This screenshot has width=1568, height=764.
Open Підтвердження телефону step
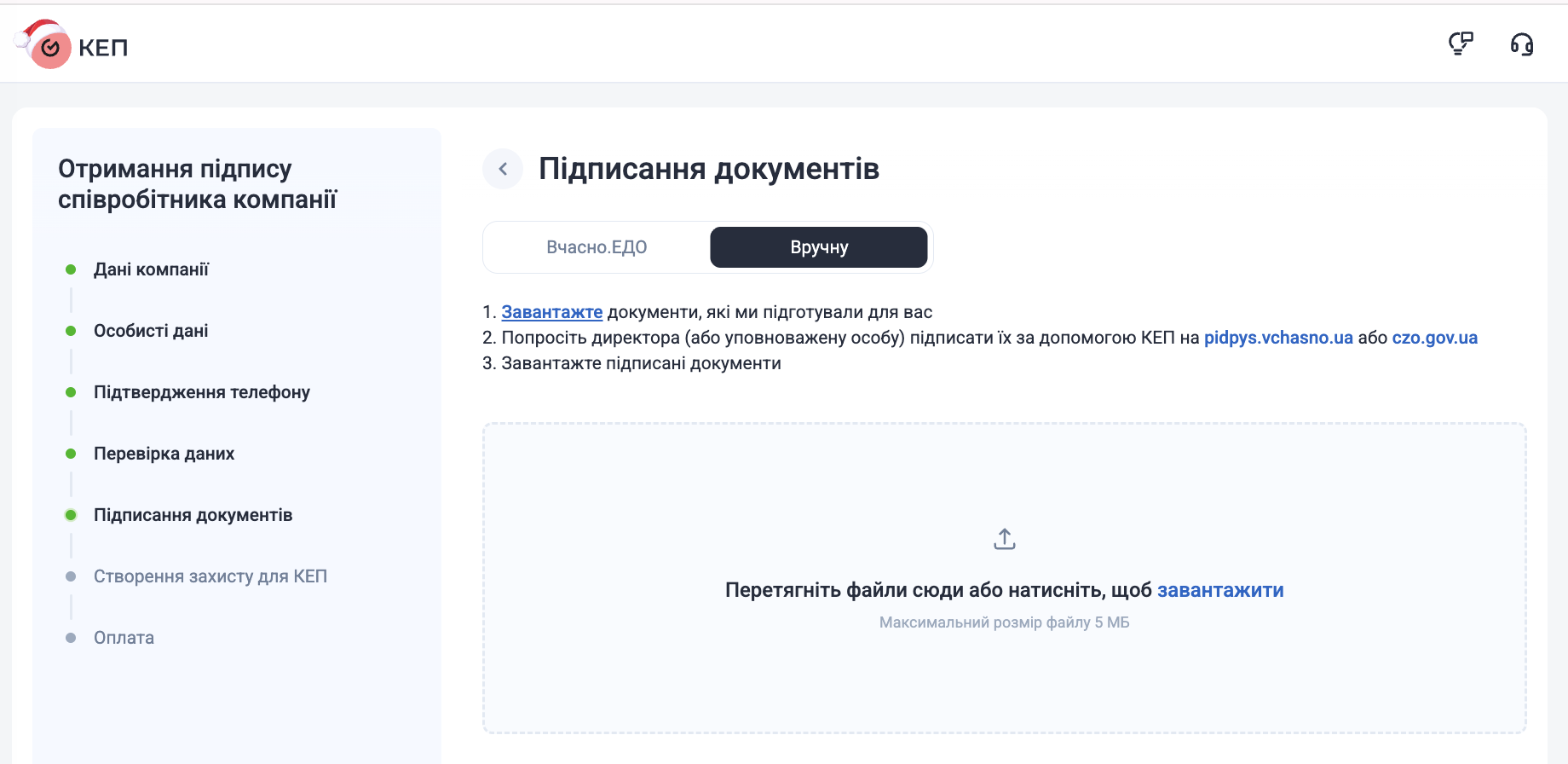click(x=201, y=392)
